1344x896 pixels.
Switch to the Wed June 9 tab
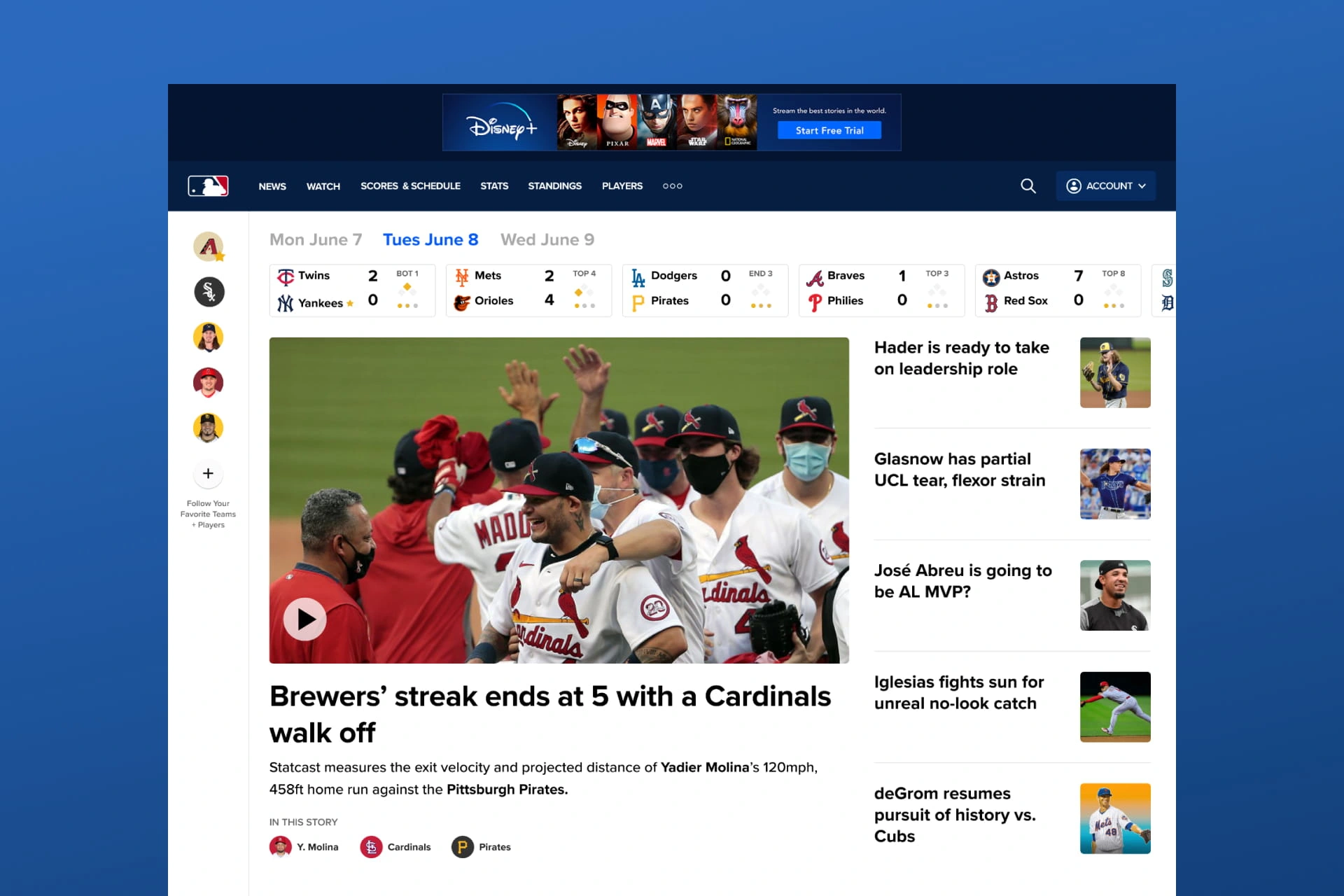tap(547, 239)
